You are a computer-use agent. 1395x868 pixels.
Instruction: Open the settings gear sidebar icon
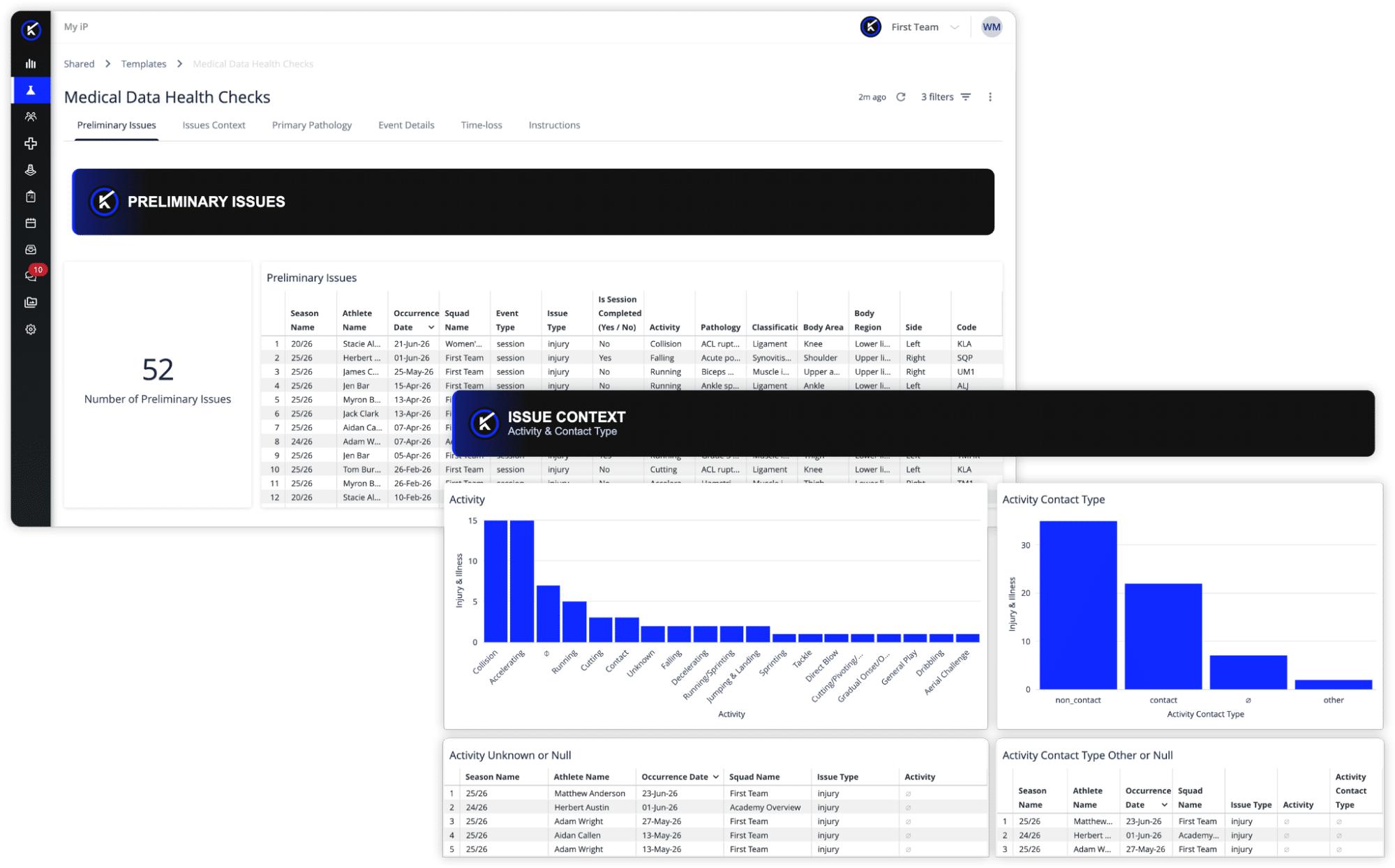(x=31, y=329)
